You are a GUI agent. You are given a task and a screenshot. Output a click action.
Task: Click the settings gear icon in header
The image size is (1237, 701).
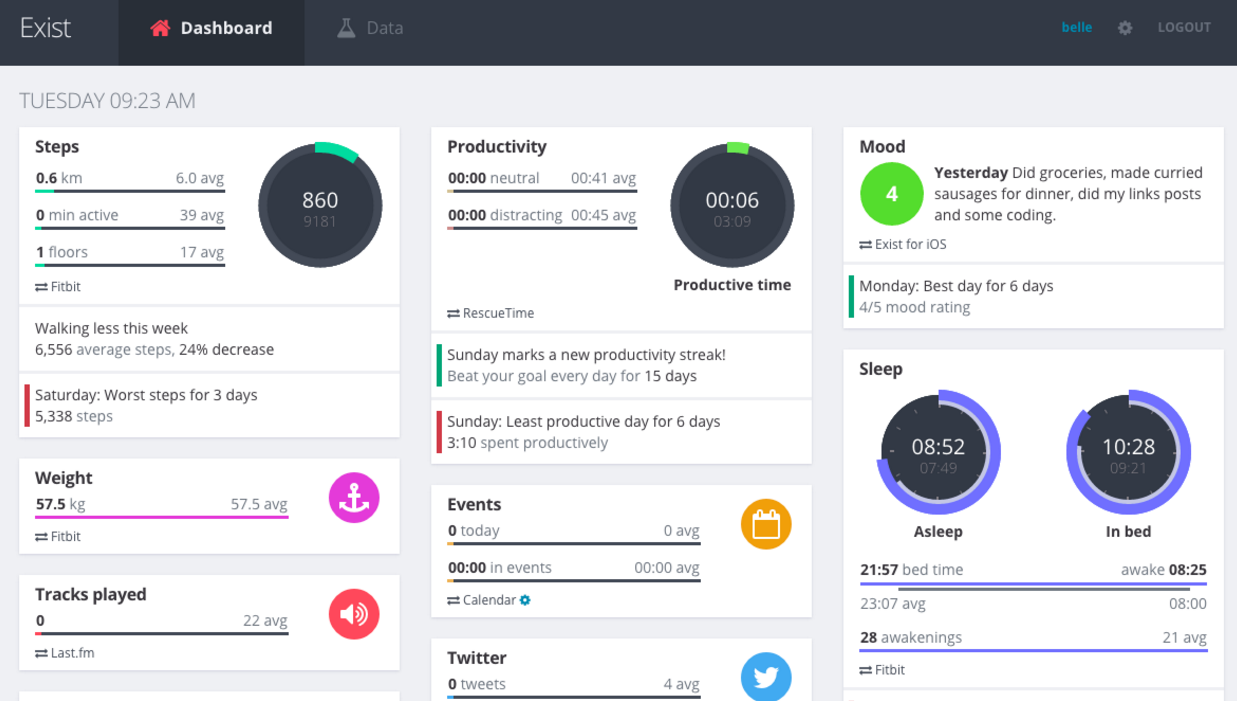click(1125, 28)
